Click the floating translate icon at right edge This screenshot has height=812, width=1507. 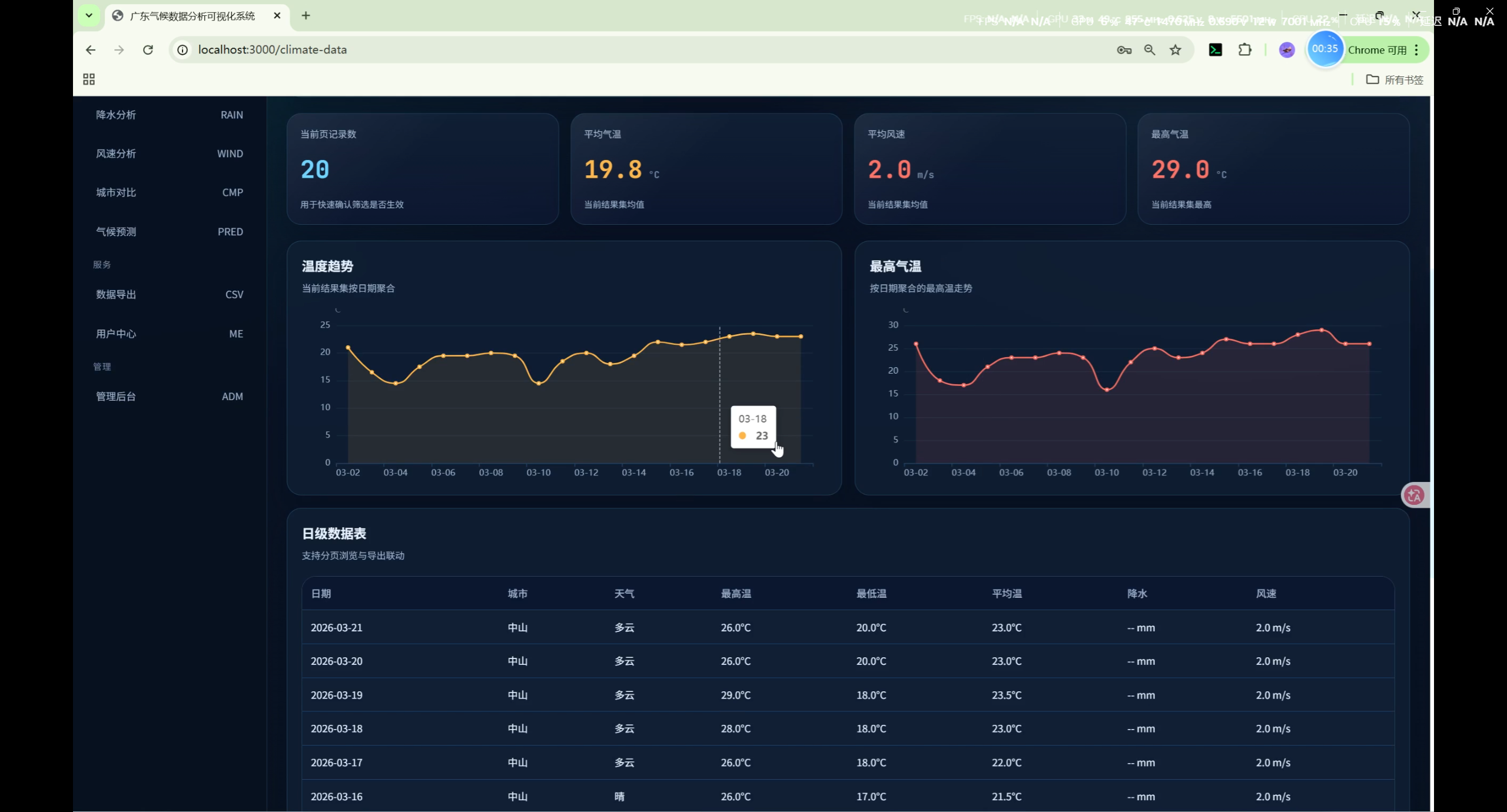1414,495
